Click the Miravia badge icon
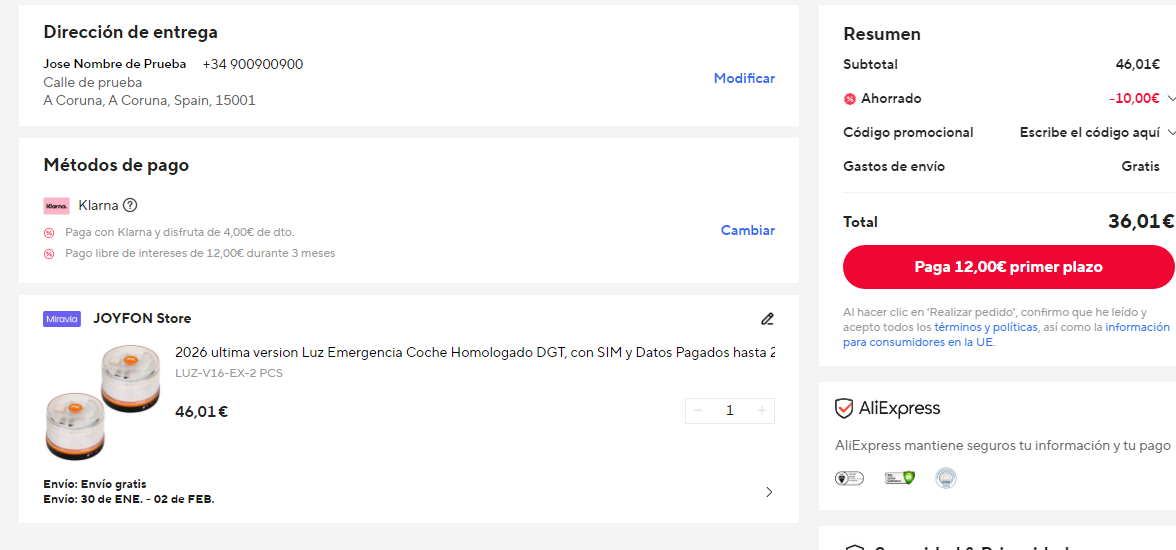The width and height of the screenshot is (1176, 550). [62, 319]
